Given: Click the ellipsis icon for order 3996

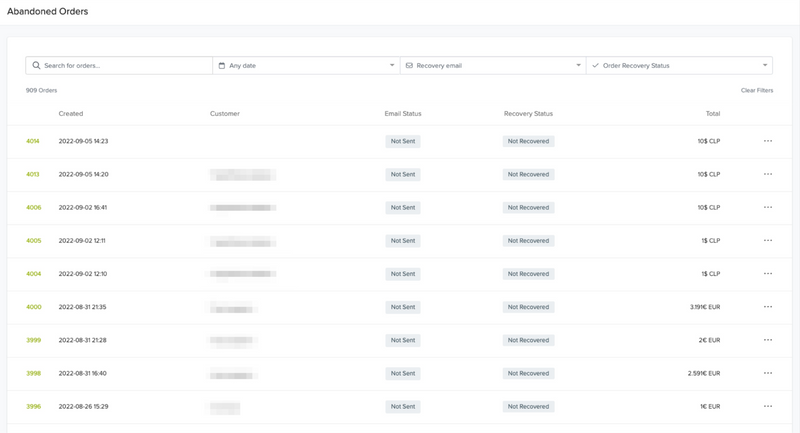Looking at the screenshot, I should (x=767, y=406).
